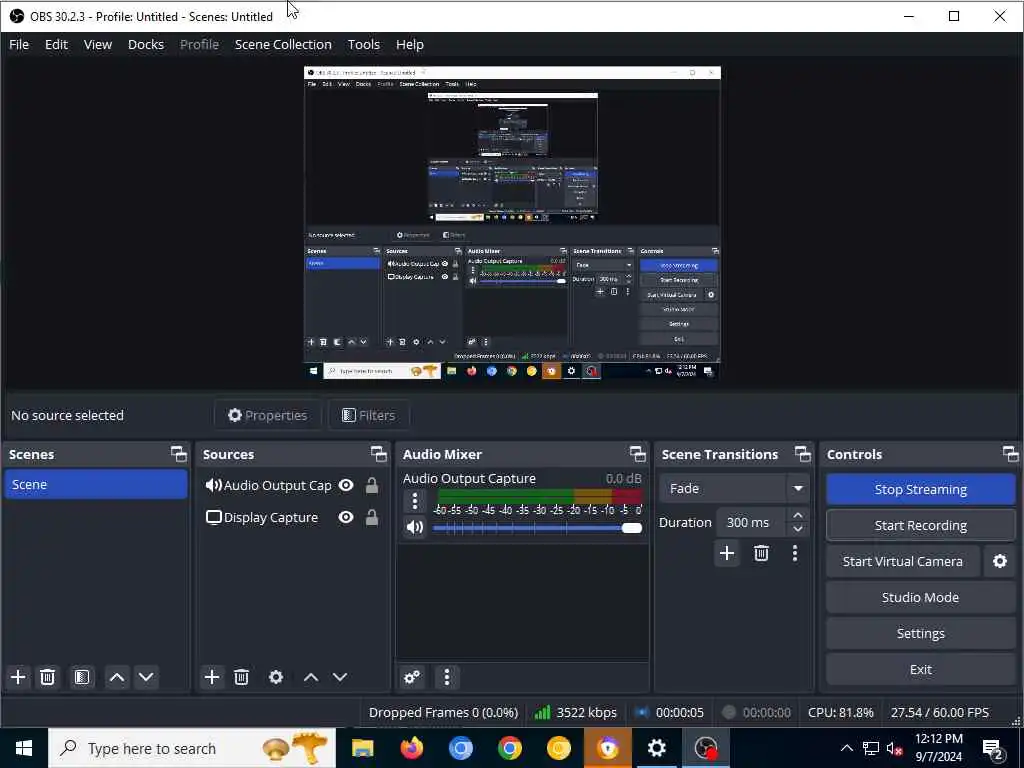Open Windows Settings gear on the taskbar
1024x768 pixels.
point(656,748)
